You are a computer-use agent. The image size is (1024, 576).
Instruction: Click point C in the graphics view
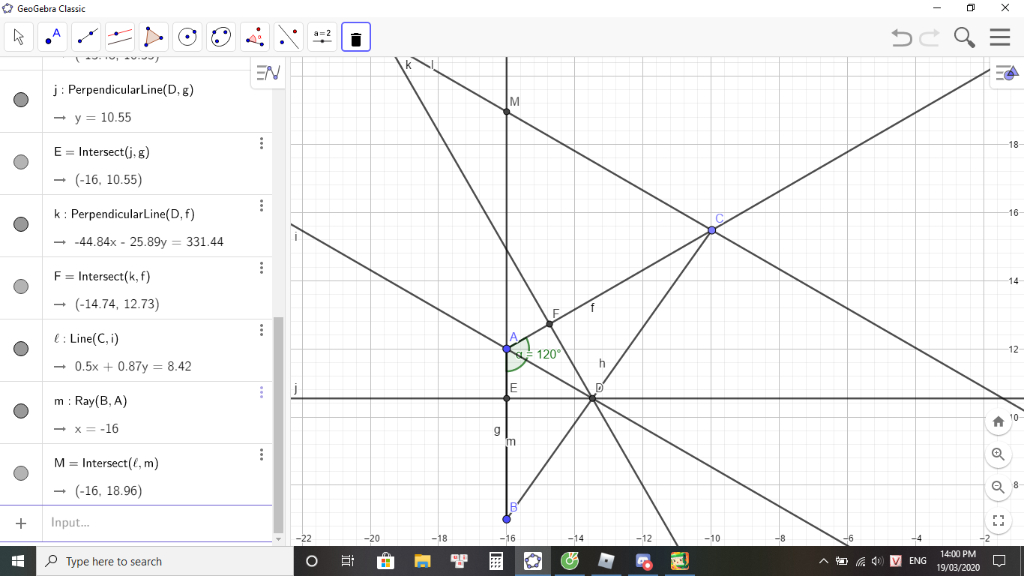(712, 230)
